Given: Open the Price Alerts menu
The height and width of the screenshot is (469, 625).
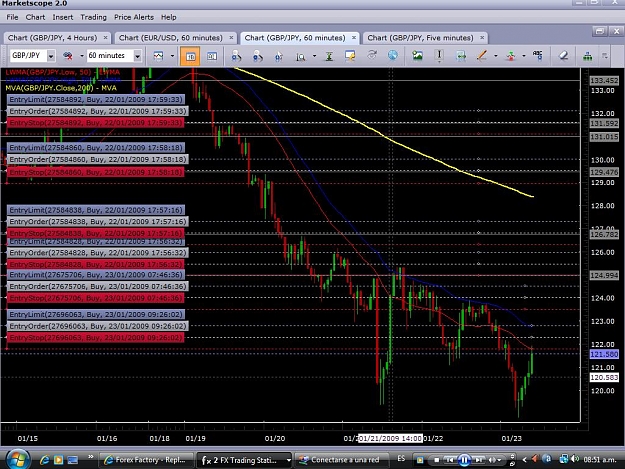Looking at the screenshot, I should tap(134, 17).
